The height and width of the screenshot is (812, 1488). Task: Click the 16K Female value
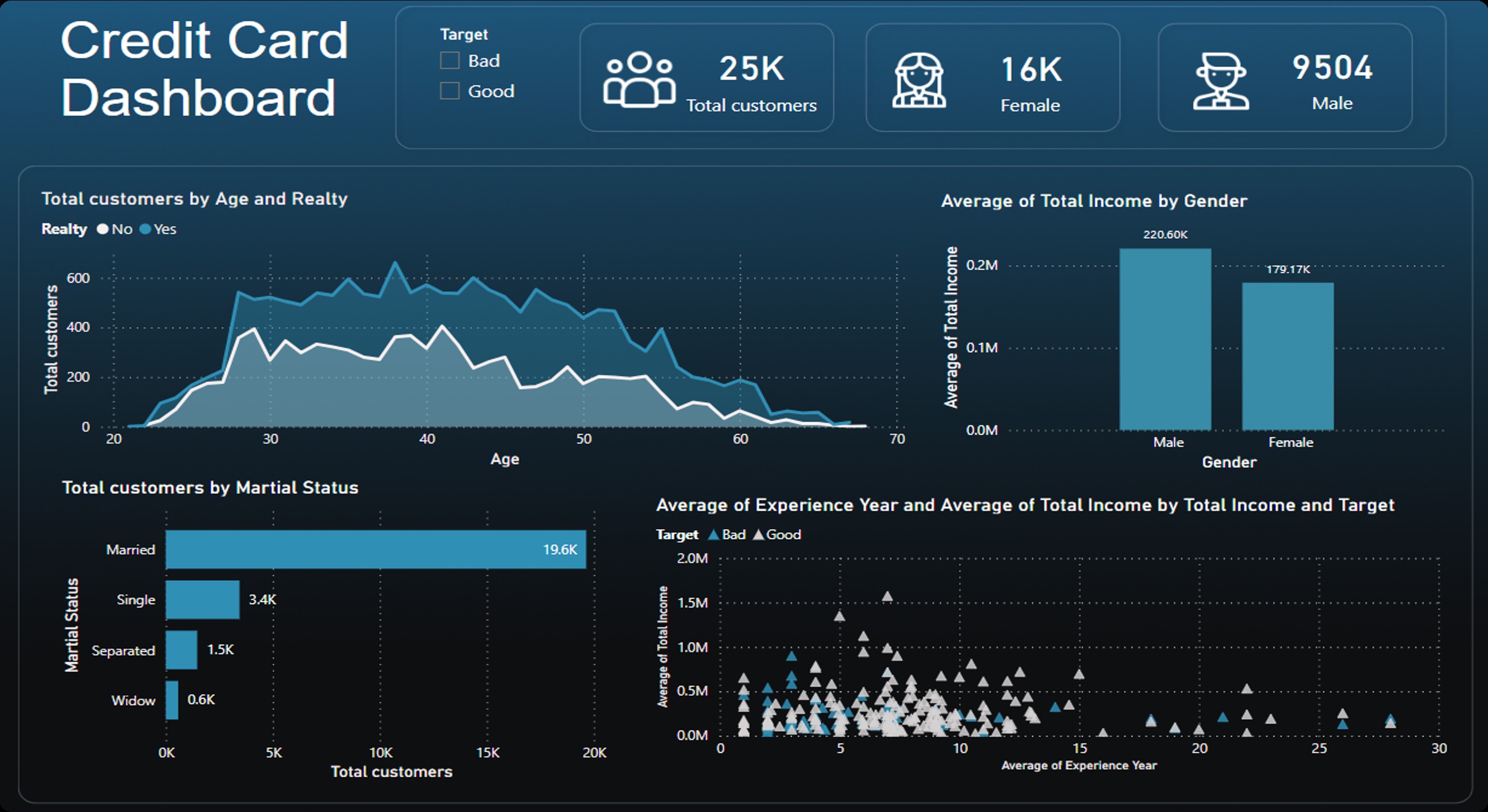click(1031, 70)
